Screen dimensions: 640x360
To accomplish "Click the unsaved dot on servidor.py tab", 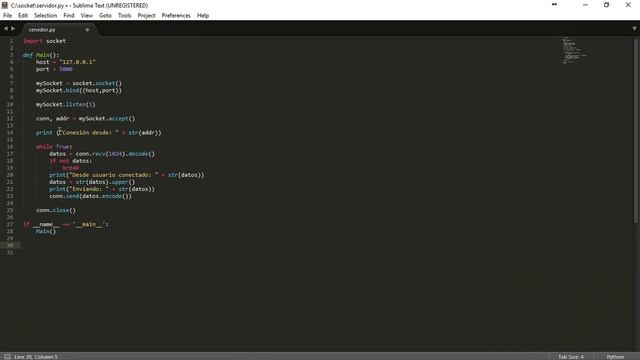I will (x=87, y=30).
